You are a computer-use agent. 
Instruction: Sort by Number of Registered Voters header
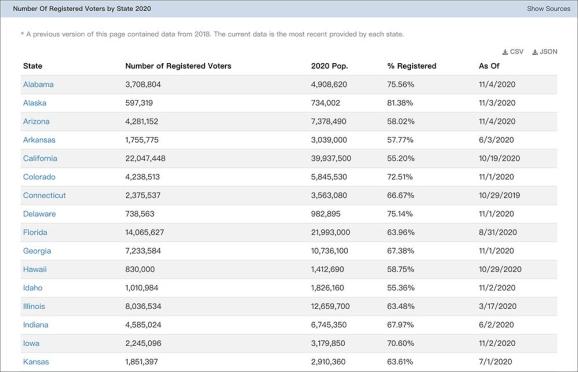click(178, 66)
